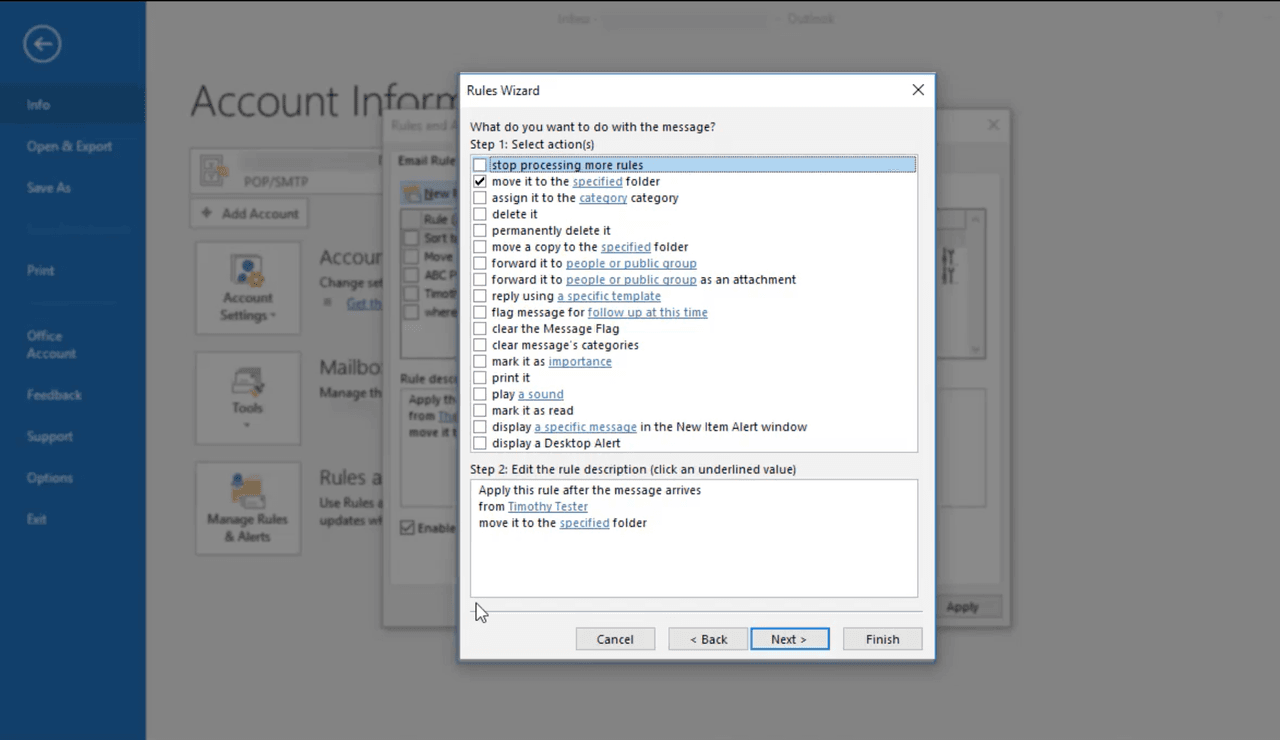
Task: Uncheck move it to the specified folder
Action: pyautogui.click(x=480, y=182)
